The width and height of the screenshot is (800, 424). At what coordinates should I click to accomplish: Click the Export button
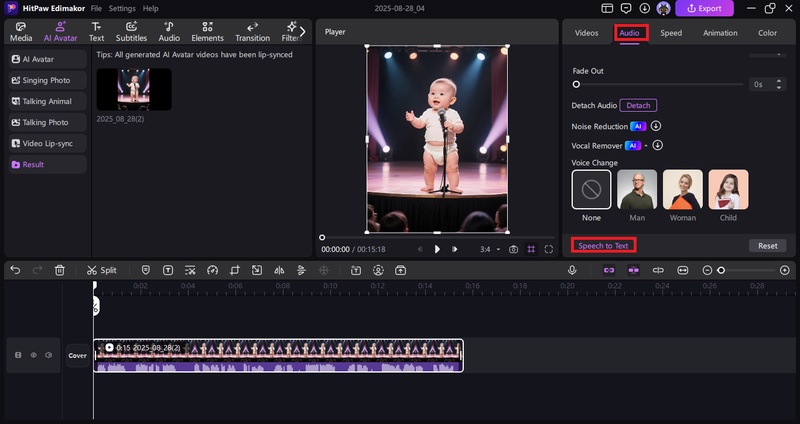point(704,8)
